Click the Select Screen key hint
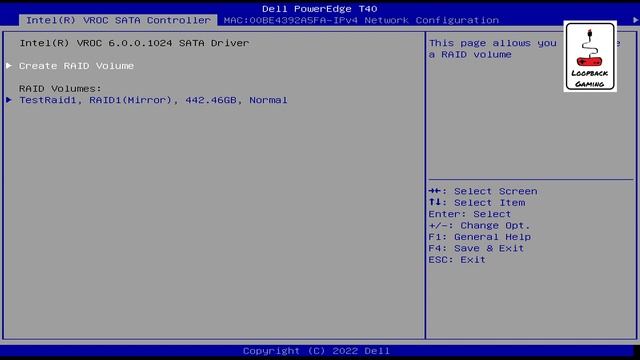The image size is (640, 360). [x=483, y=191]
